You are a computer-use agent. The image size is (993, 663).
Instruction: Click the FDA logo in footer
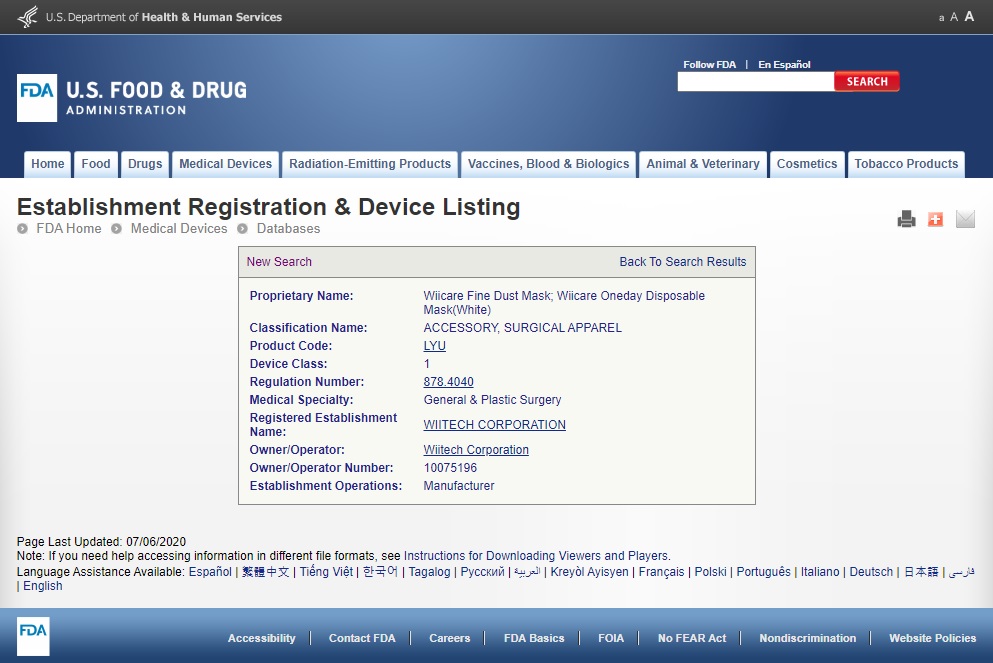click(x=33, y=637)
